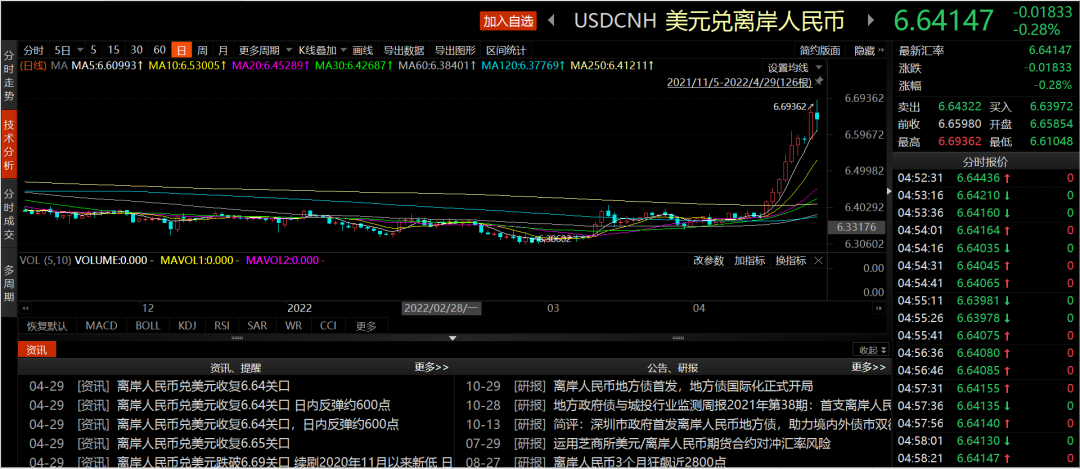Select the WR indicator

(x=293, y=326)
